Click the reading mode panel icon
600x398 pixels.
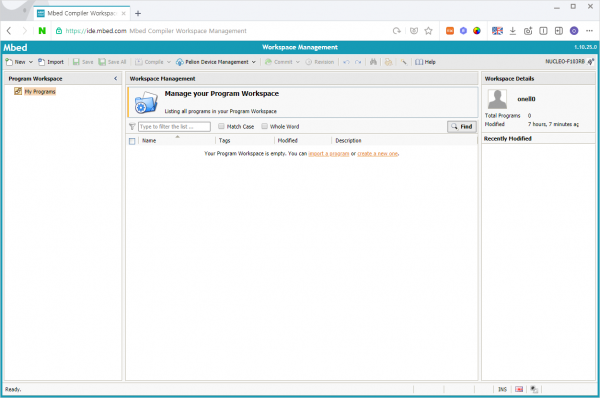tap(543, 31)
